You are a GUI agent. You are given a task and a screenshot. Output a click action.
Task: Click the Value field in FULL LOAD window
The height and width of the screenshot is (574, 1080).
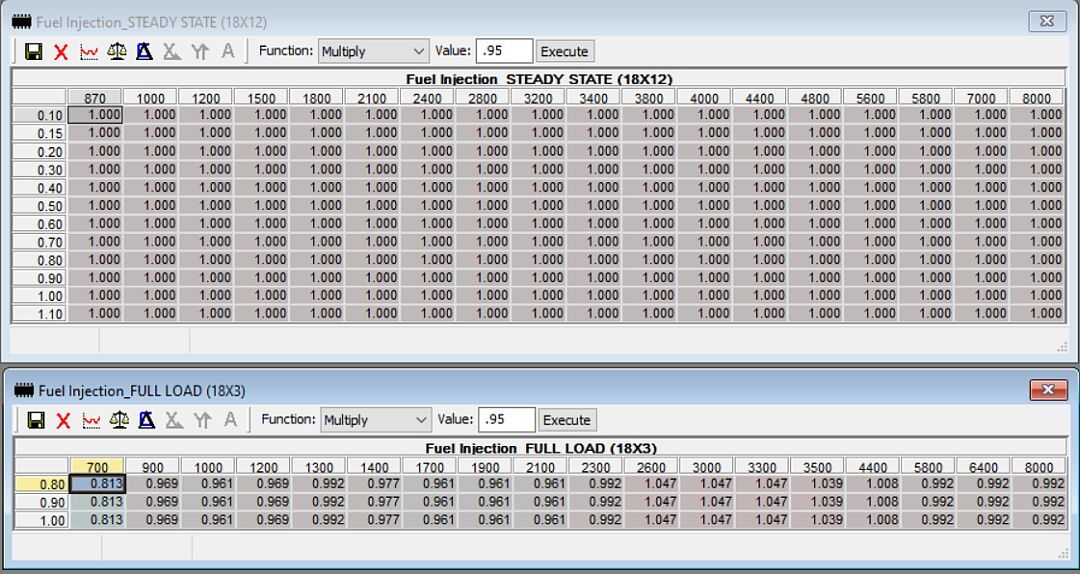click(x=507, y=420)
